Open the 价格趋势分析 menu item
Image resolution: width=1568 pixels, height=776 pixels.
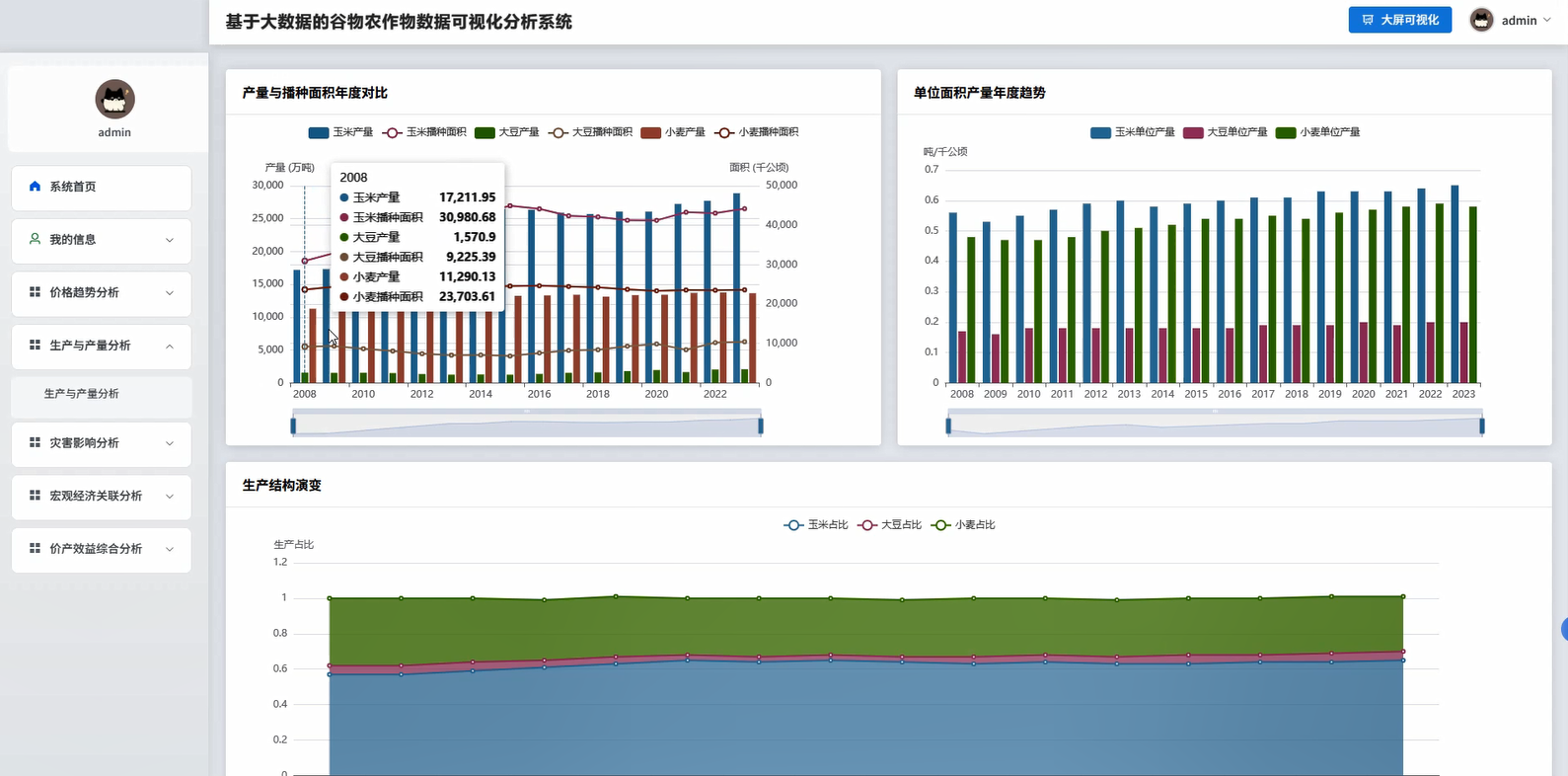(102, 293)
